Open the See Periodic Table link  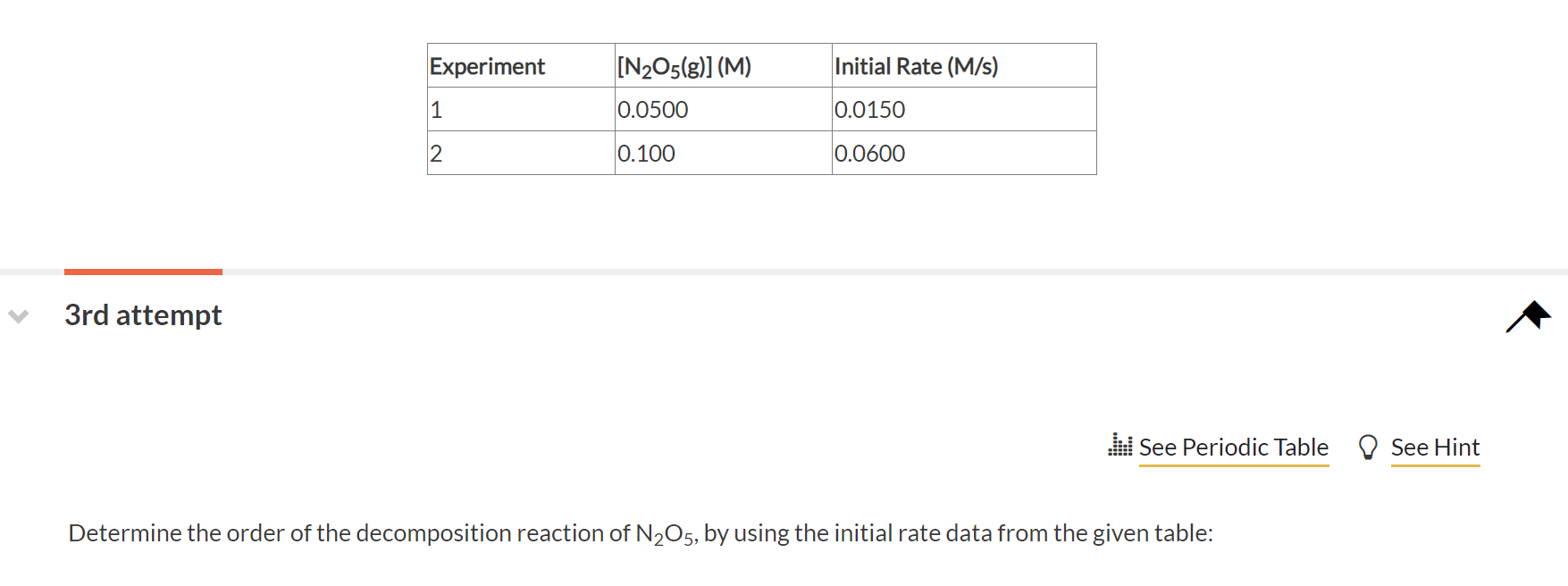click(1233, 447)
